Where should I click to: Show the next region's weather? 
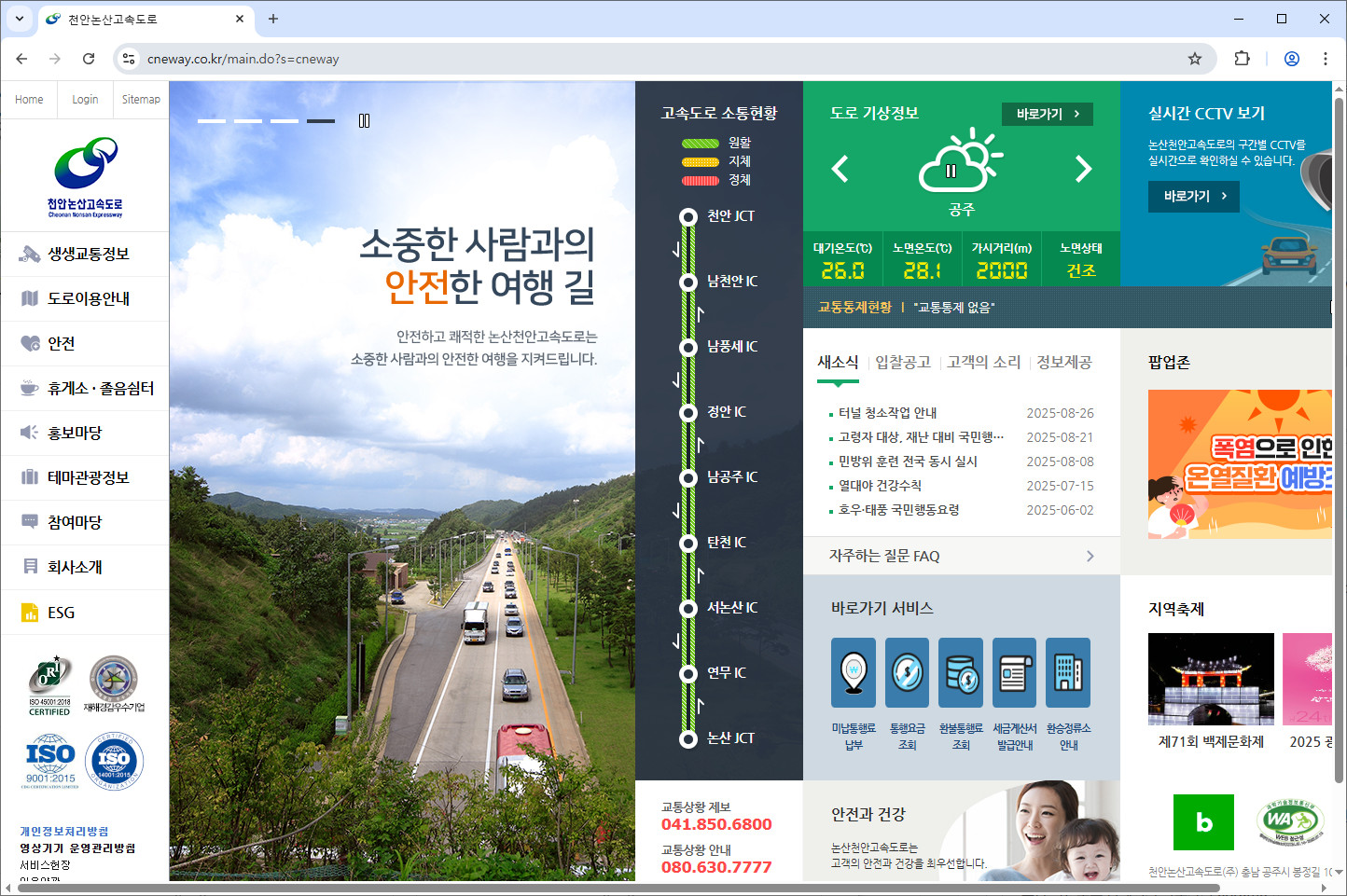pyautogui.click(x=1083, y=170)
